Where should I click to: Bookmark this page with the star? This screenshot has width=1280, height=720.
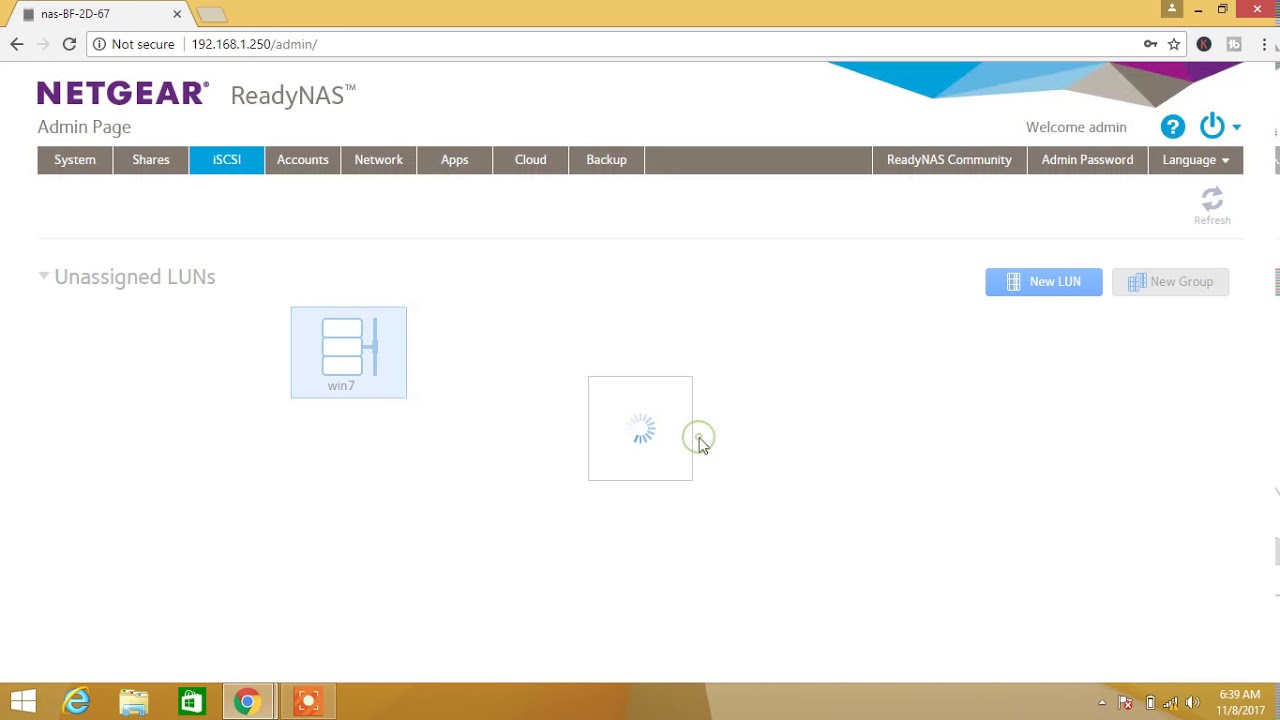click(x=1174, y=44)
